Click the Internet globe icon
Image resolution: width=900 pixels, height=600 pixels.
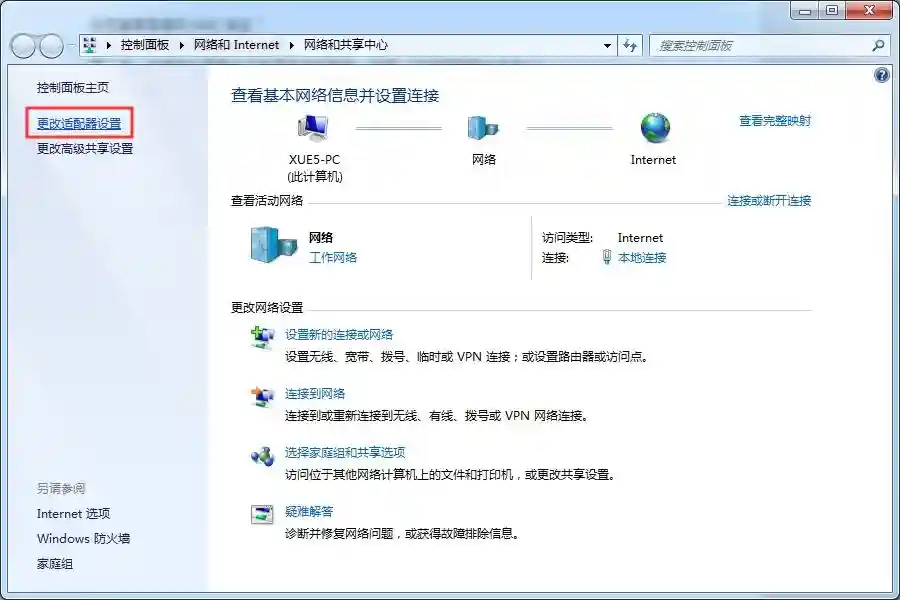click(654, 128)
